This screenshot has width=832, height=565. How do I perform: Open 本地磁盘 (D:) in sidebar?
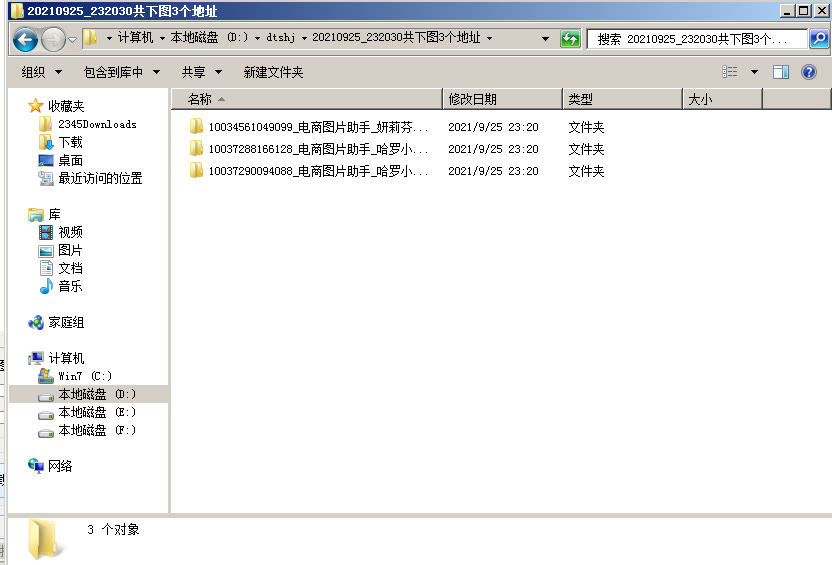(x=97, y=394)
